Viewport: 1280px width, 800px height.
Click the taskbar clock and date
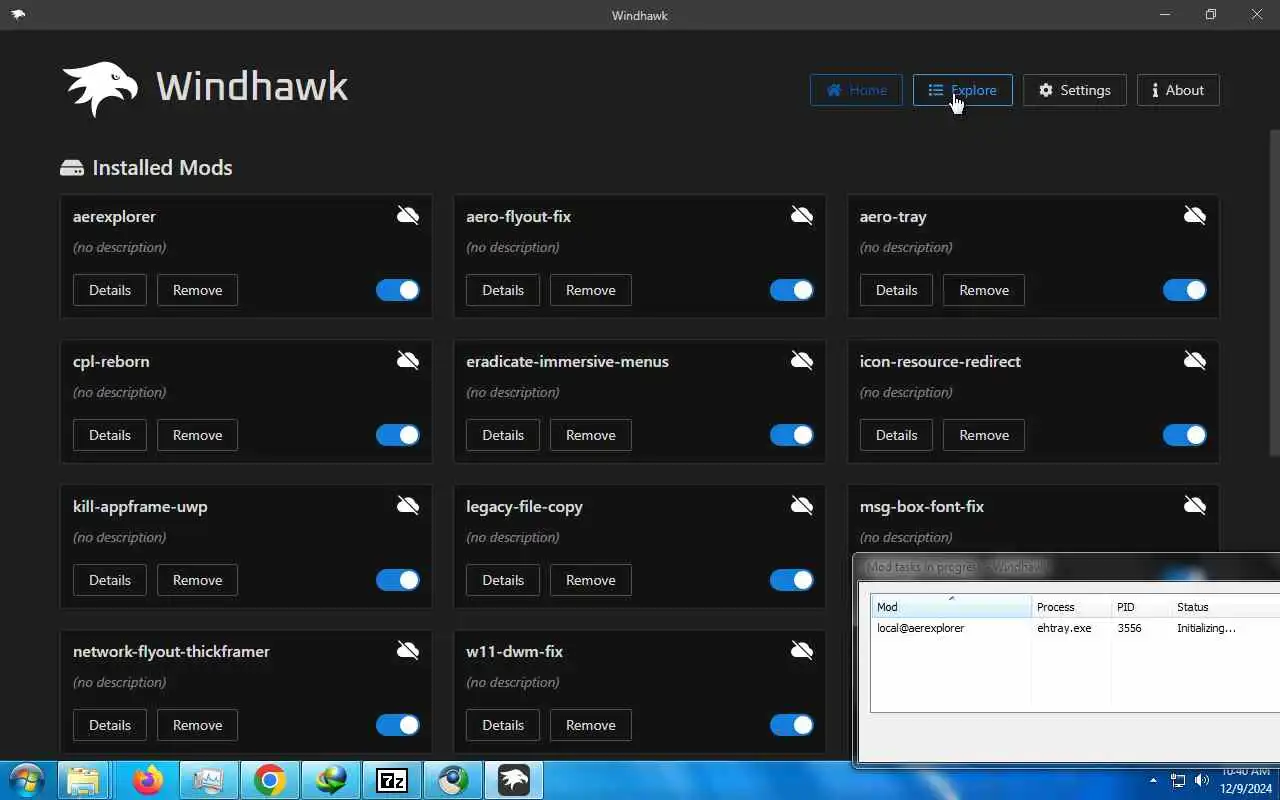tap(1247, 780)
